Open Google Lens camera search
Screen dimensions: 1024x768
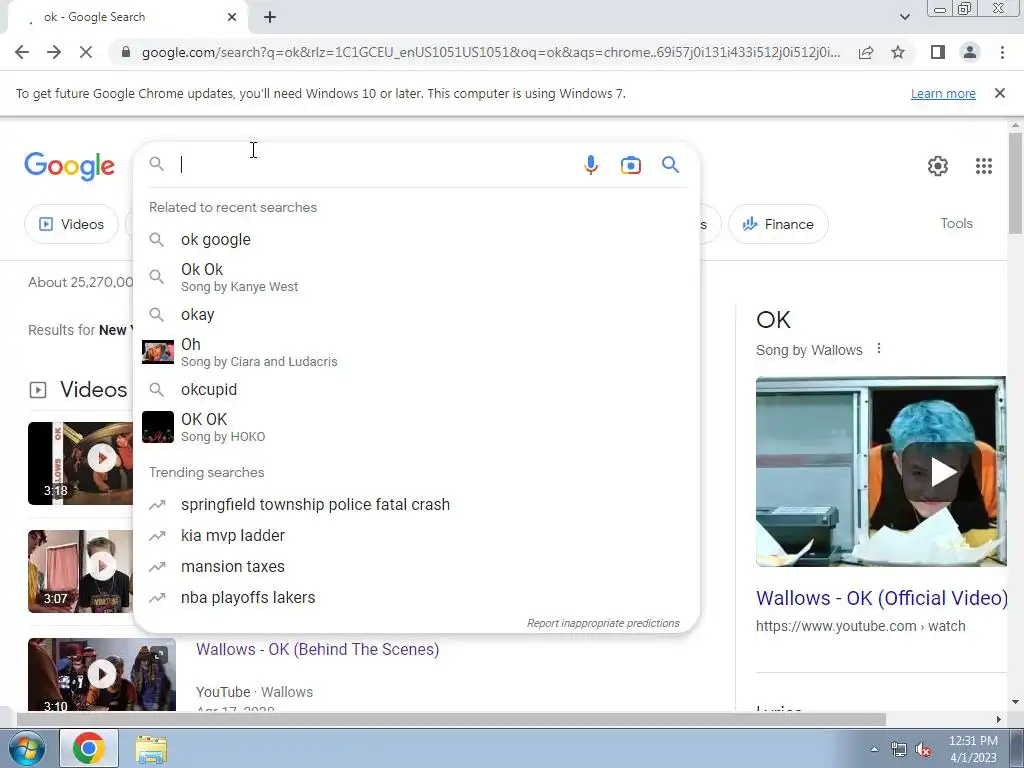click(x=630, y=165)
